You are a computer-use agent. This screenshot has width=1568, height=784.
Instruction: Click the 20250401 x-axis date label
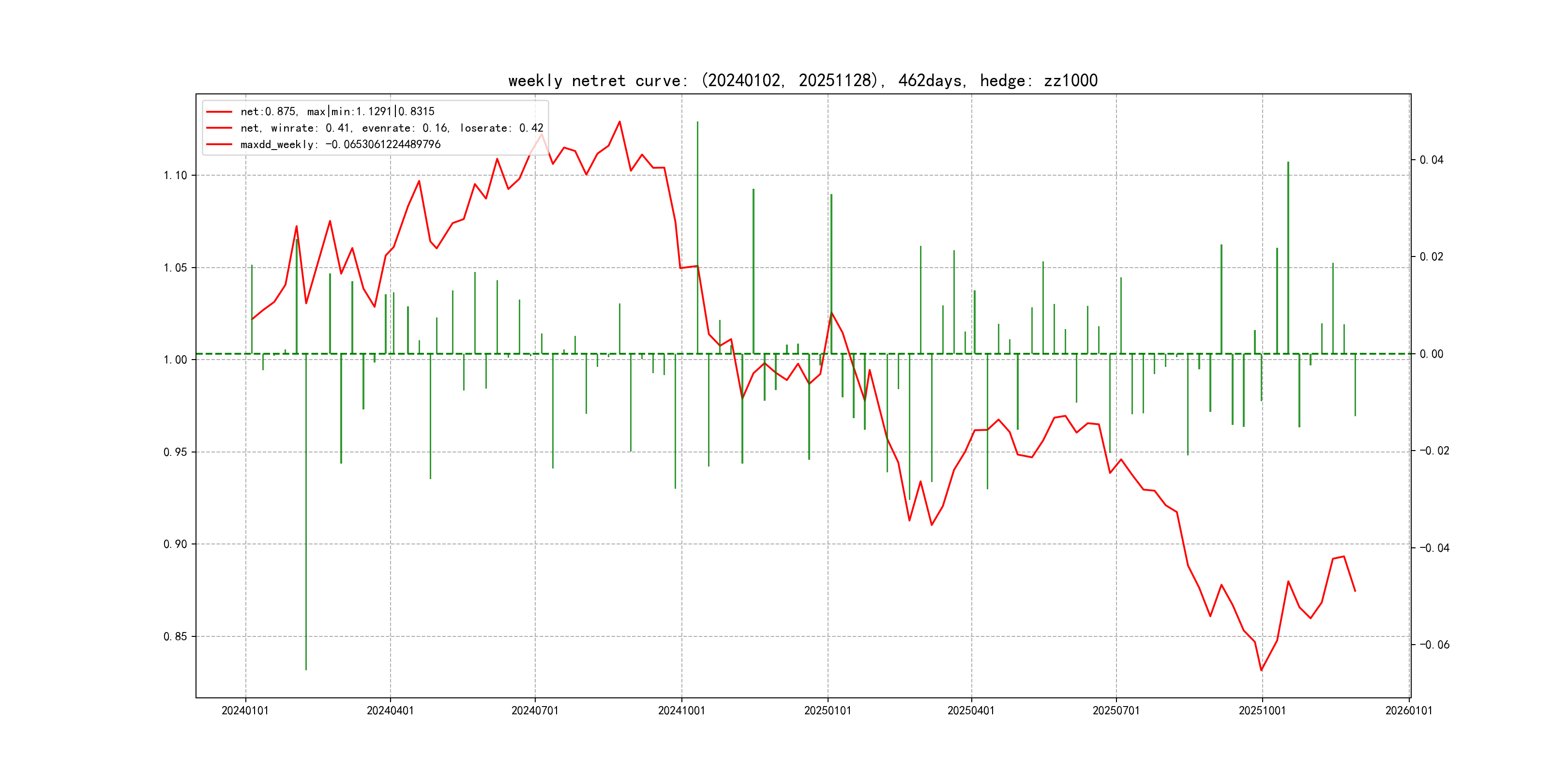coord(971,711)
